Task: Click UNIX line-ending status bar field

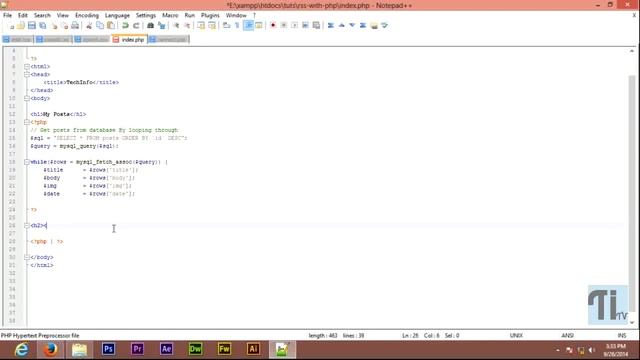Action: [x=516, y=336]
